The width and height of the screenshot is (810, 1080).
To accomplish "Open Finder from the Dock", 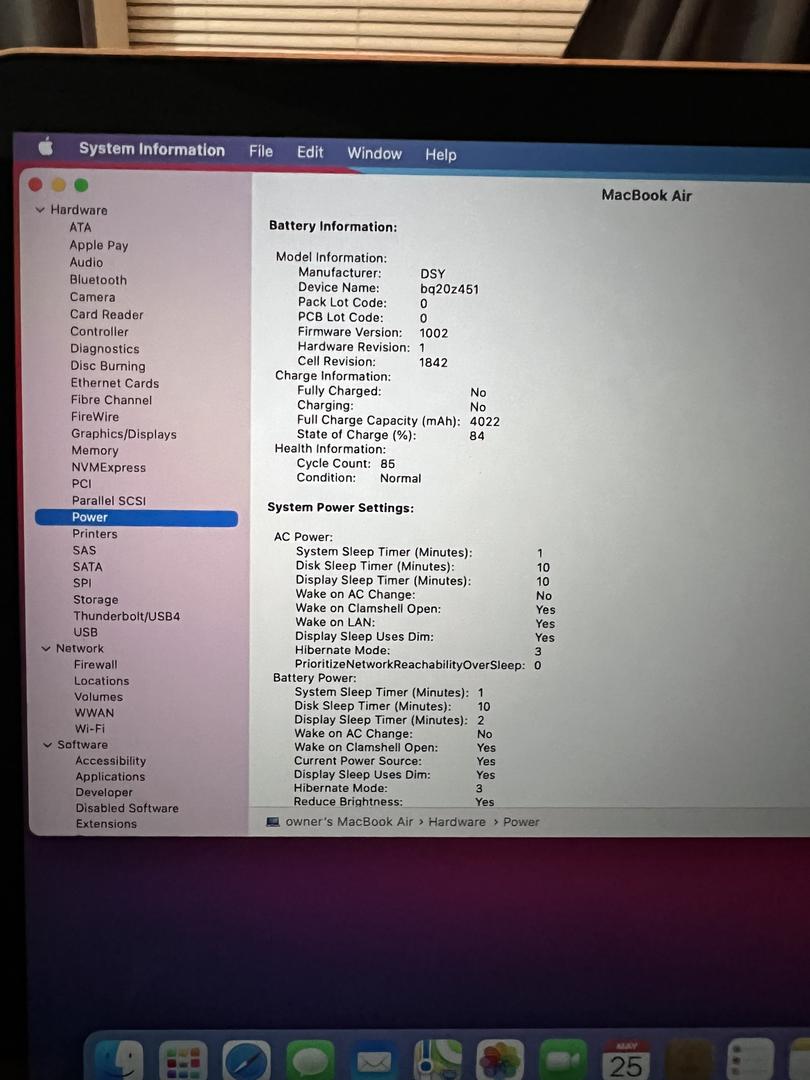I will tap(118, 1061).
